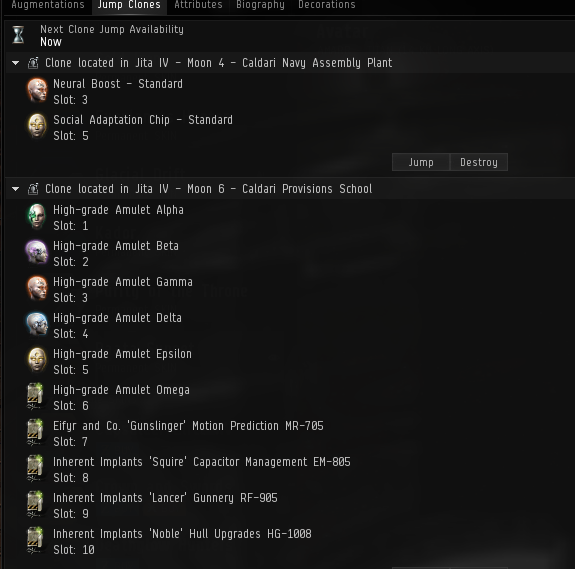
Task: Jump to the Moon 4 clone
Action: point(421,162)
